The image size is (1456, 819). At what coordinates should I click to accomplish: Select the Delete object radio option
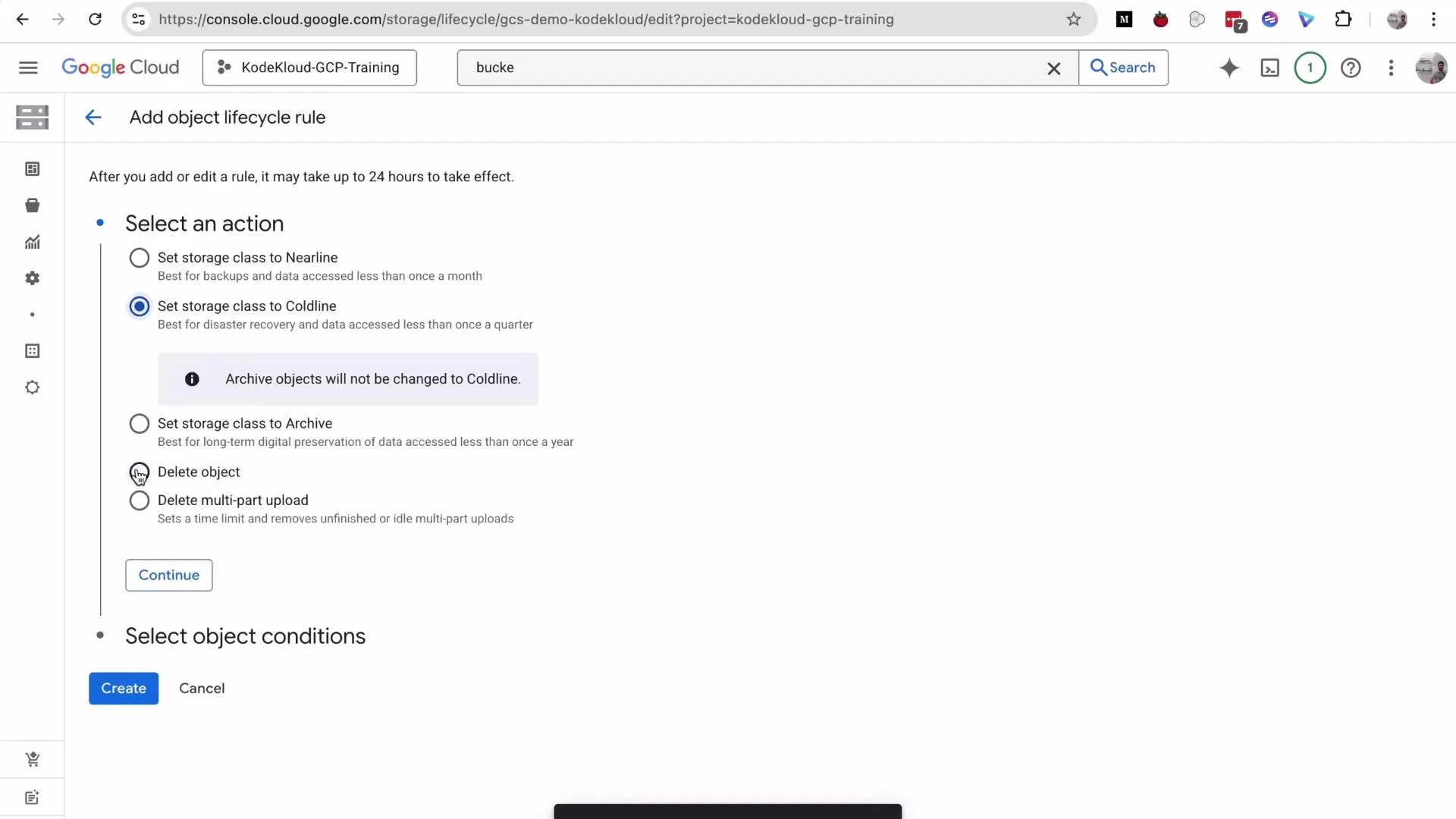pyautogui.click(x=140, y=472)
